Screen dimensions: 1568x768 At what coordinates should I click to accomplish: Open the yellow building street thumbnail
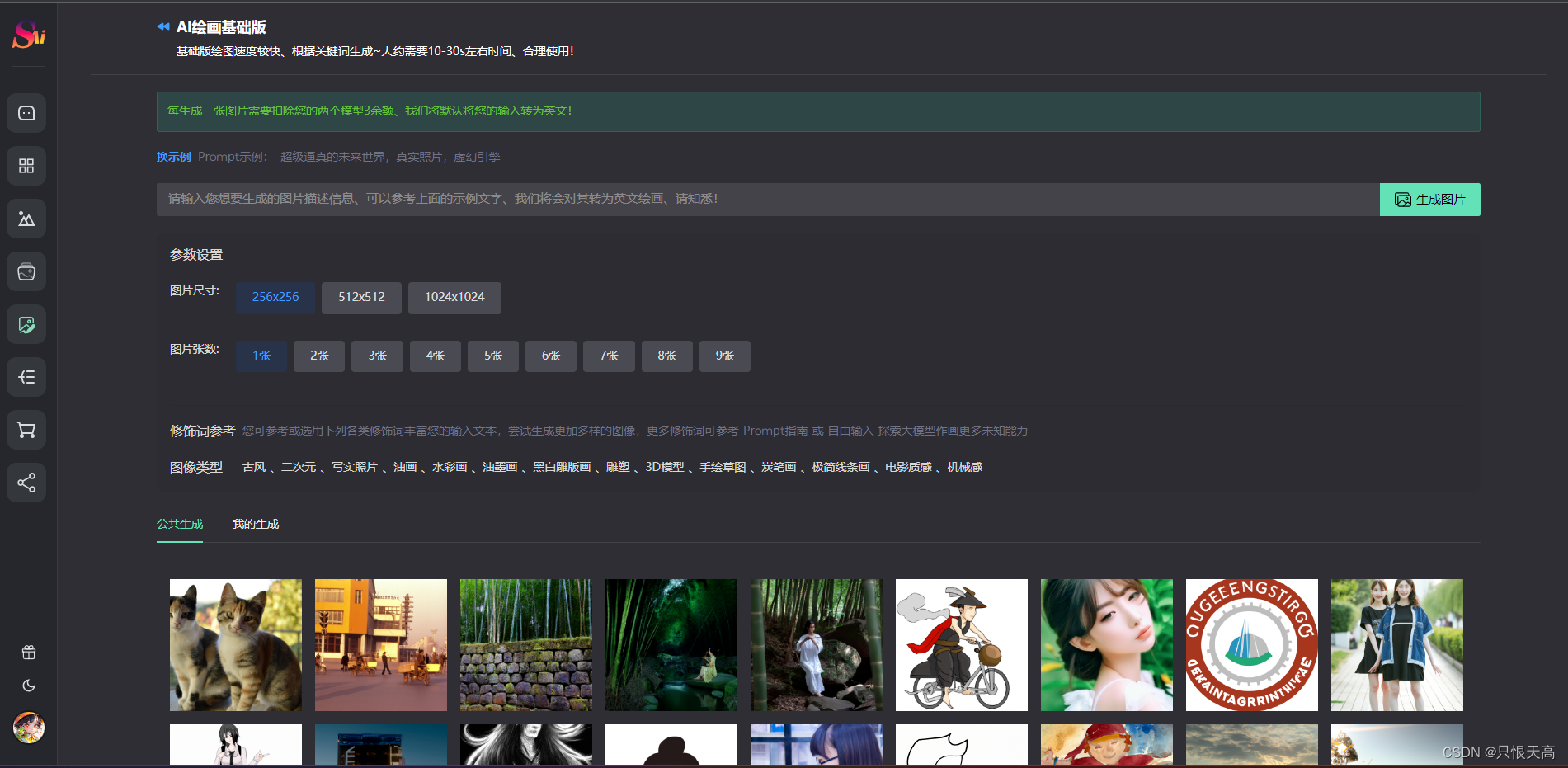(381, 645)
